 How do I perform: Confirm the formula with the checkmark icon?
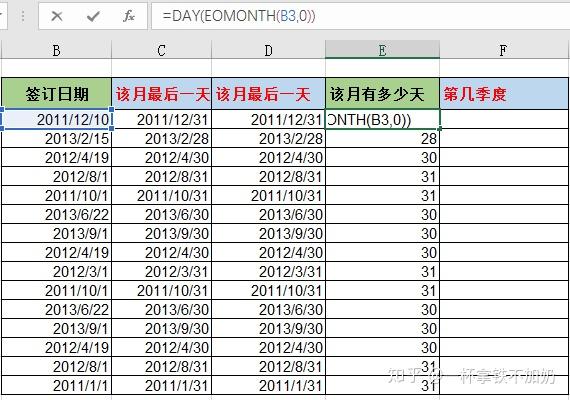coord(93,16)
